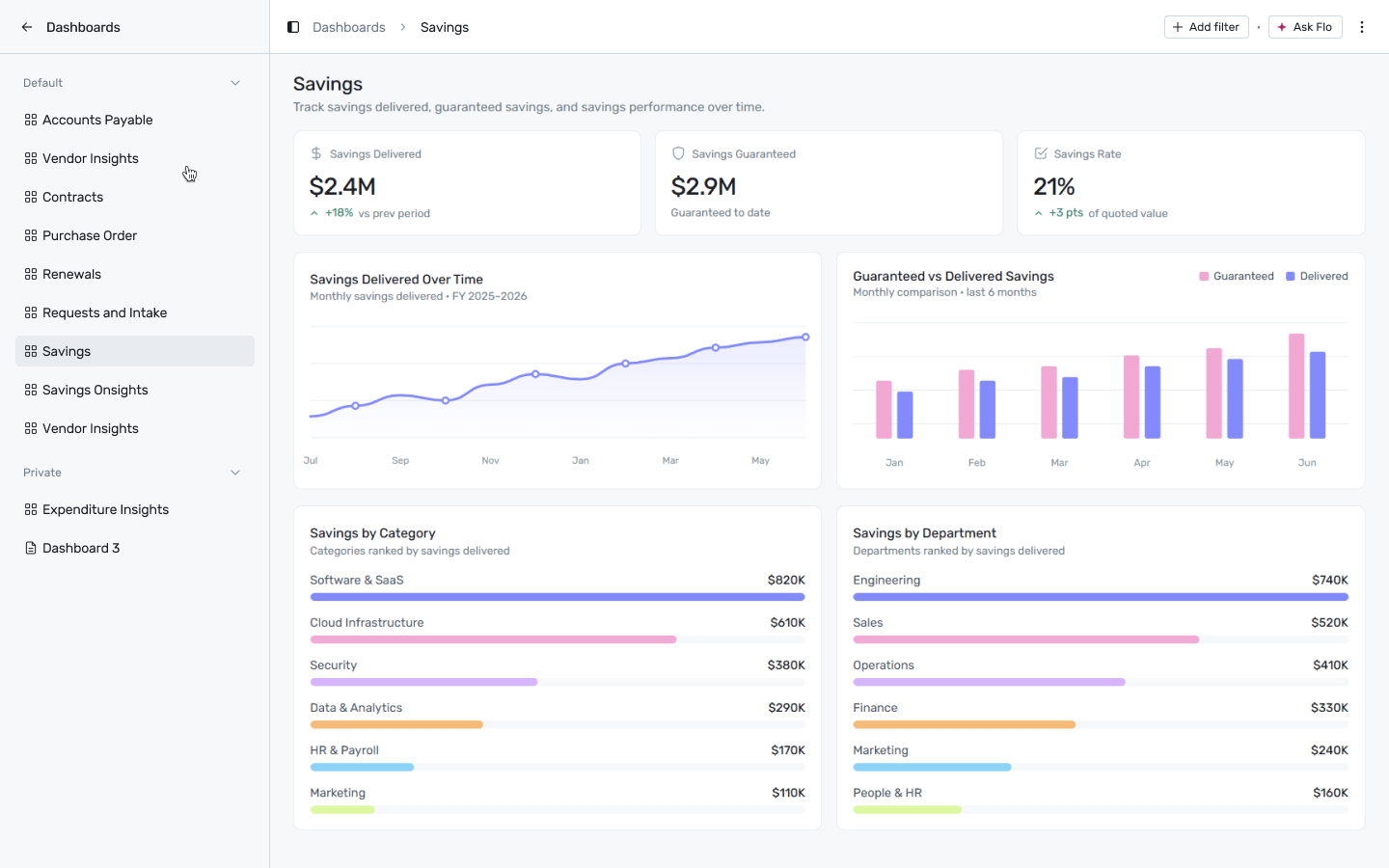Image resolution: width=1389 pixels, height=868 pixels.
Task: Click the $2.4M Savings Delivered value
Action: pyautogui.click(x=342, y=186)
